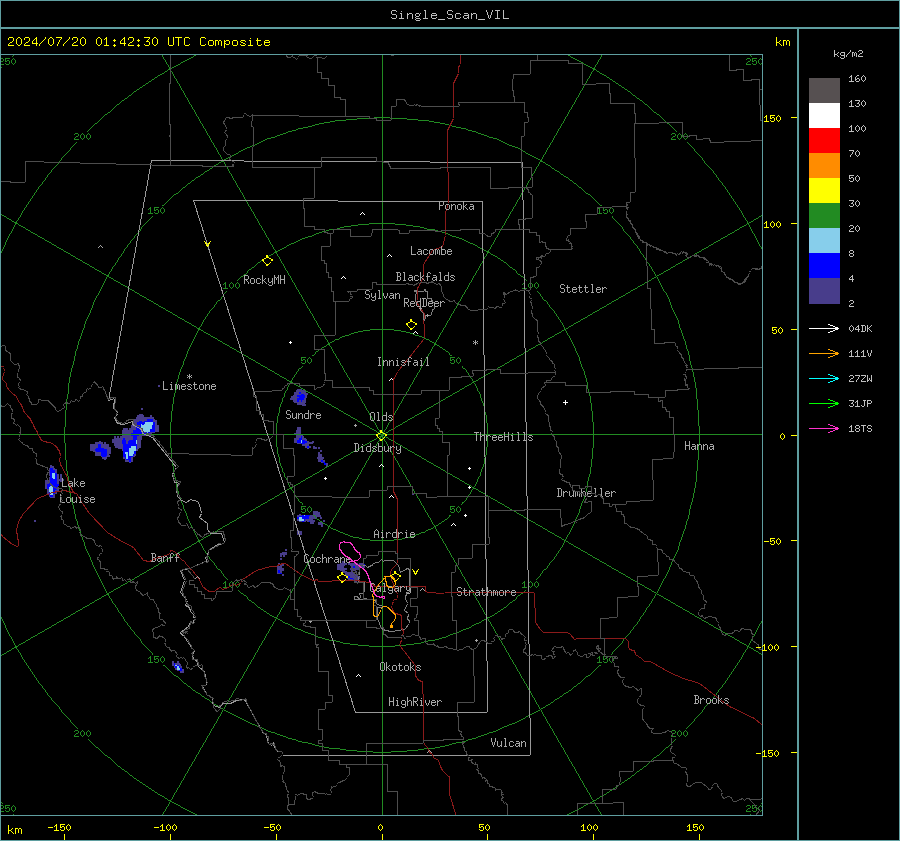Click the Okotoks map label
This screenshot has height=841, width=900.
click(400, 667)
